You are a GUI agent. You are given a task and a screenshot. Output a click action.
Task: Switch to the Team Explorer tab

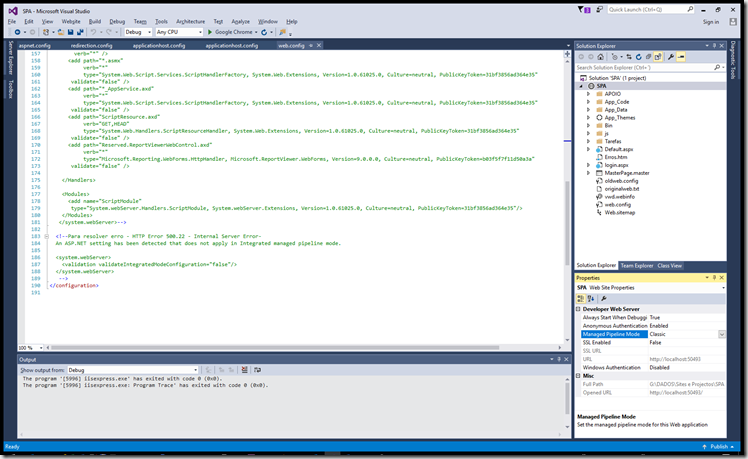[636, 265]
